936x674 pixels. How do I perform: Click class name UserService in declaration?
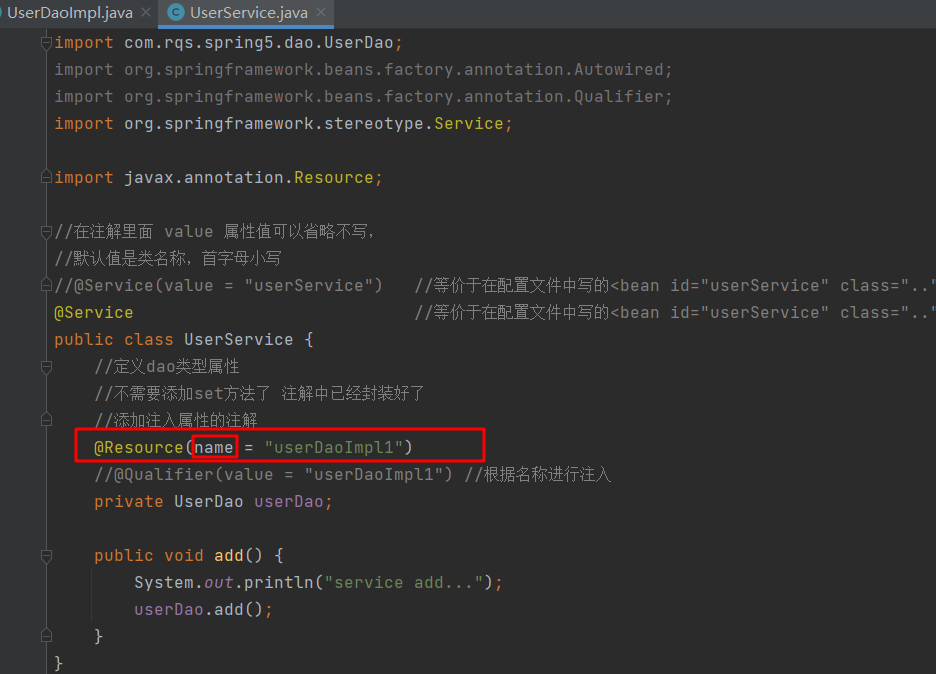click(239, 339)
